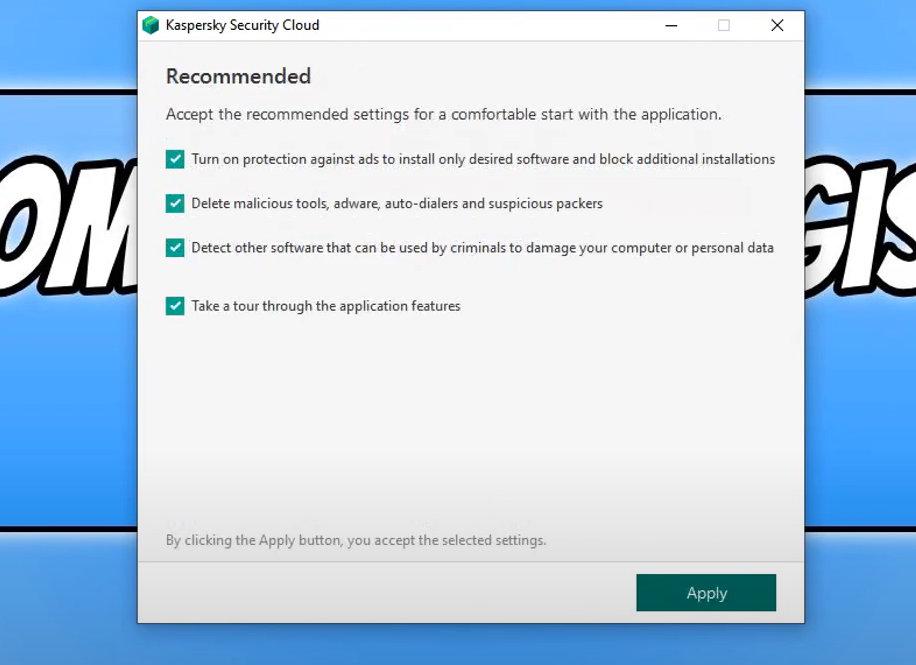Uncheck protection against ads checkbox
The height and width of the screenshot is (665, 916).
[x=175, y=159]
